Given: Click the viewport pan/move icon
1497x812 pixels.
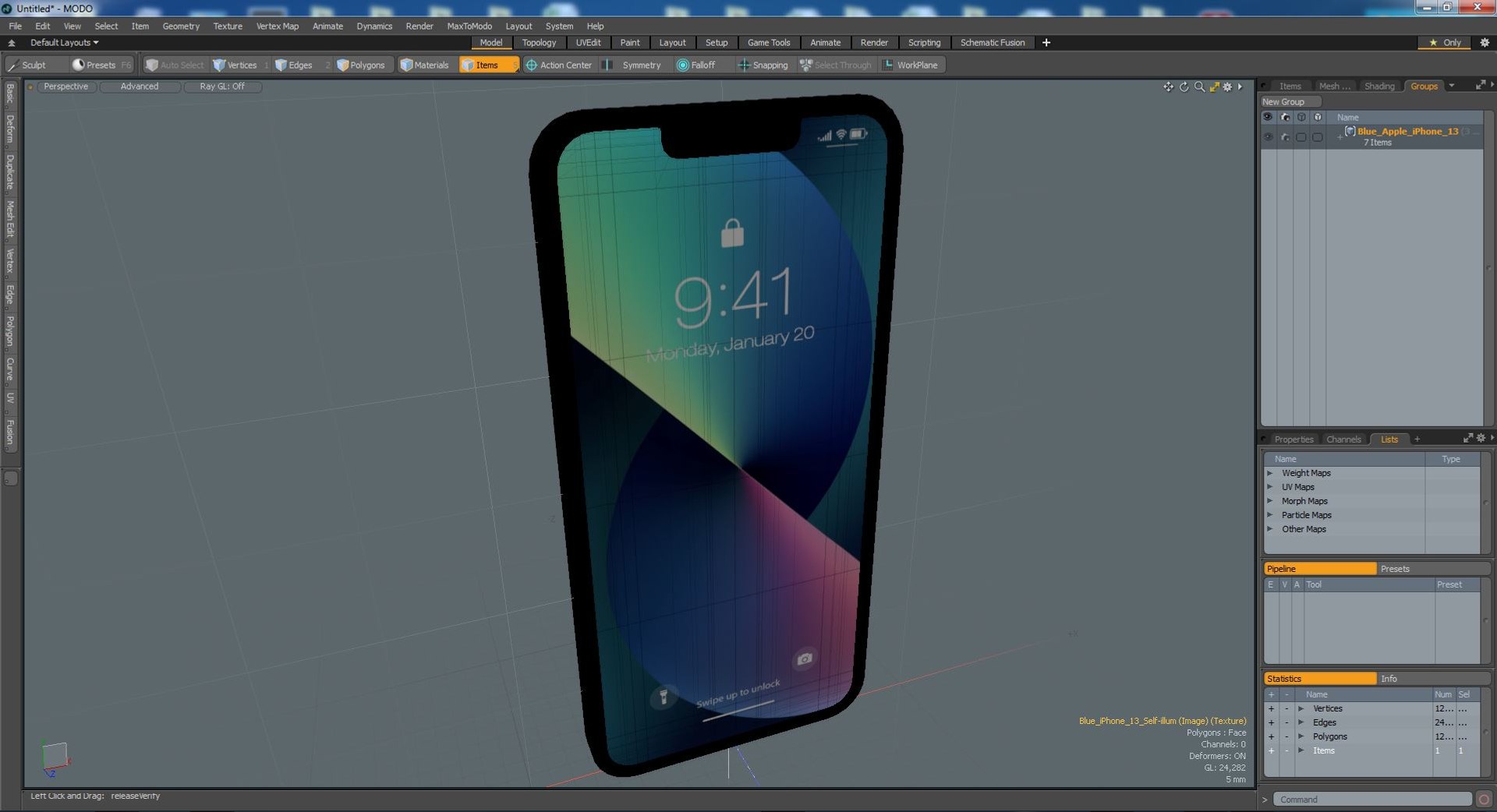Looking at the screenshot, I should [x=1168, y=86].
